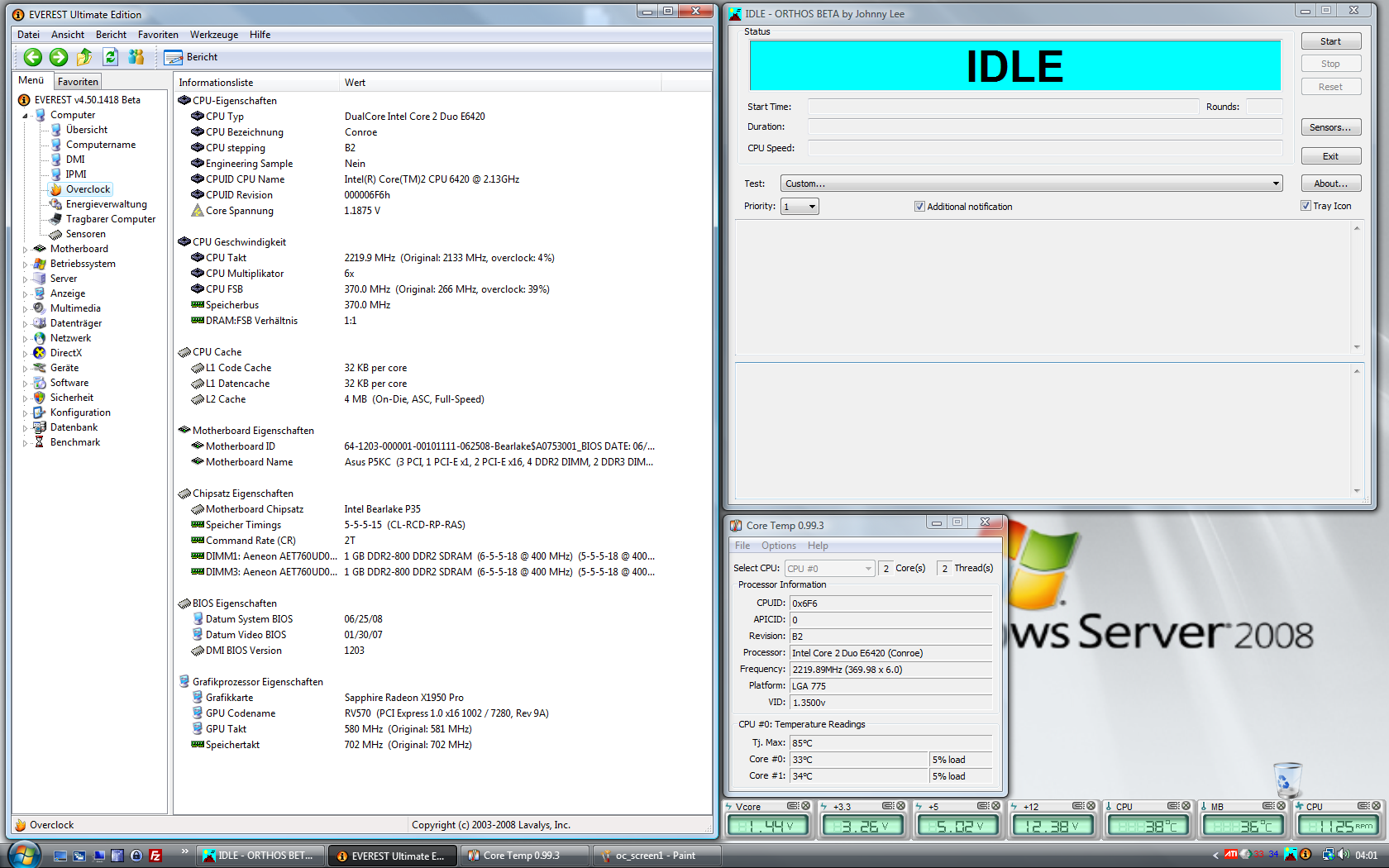Click the lock icon in quick launch
The width and height of the screenshot is (1389, 868).
[136, 856]
